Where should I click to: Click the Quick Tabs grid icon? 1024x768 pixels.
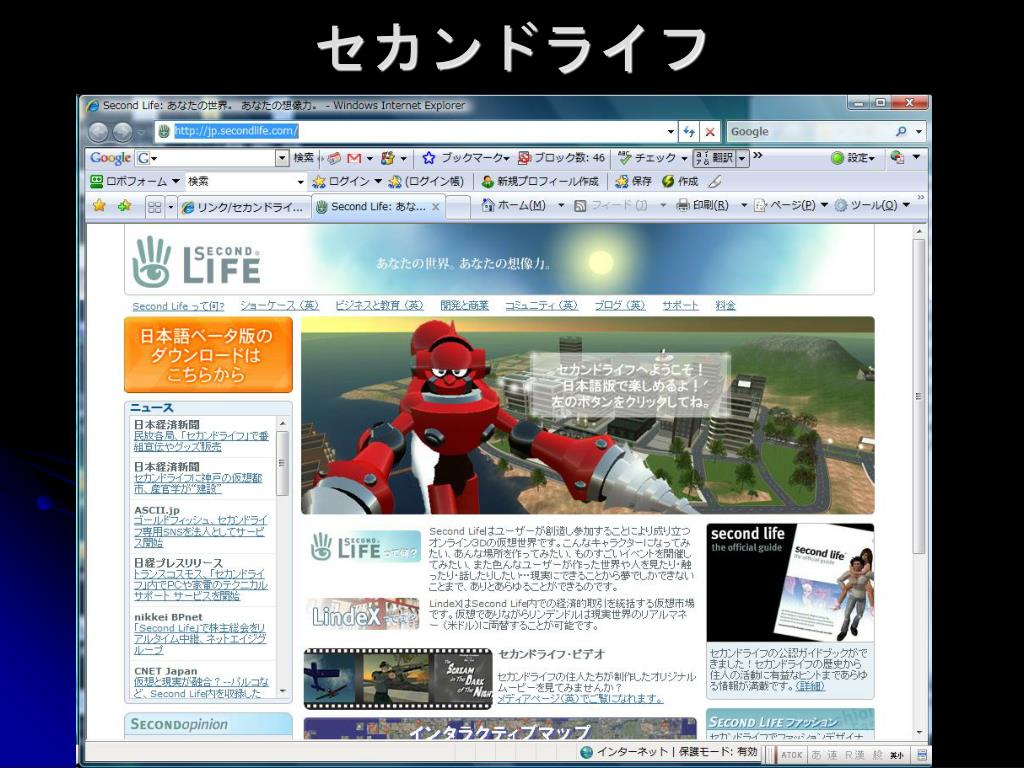[155, 207]
